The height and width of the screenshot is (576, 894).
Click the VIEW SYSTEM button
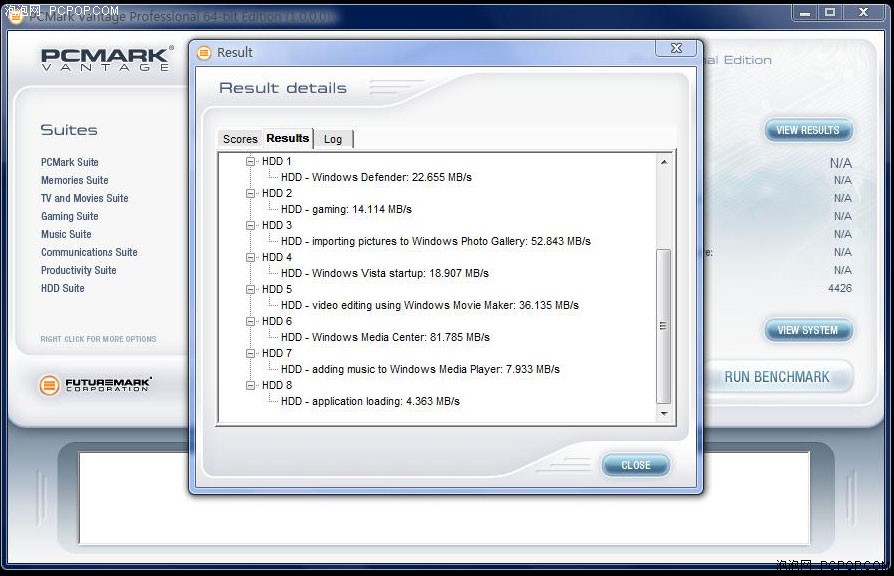coord(808,330)
